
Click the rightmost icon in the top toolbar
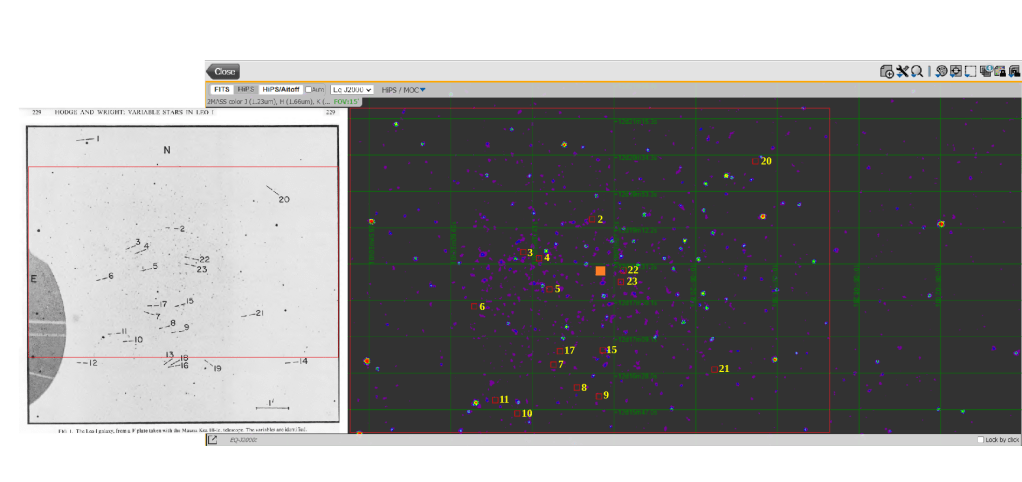click(x=1014, y=71)
